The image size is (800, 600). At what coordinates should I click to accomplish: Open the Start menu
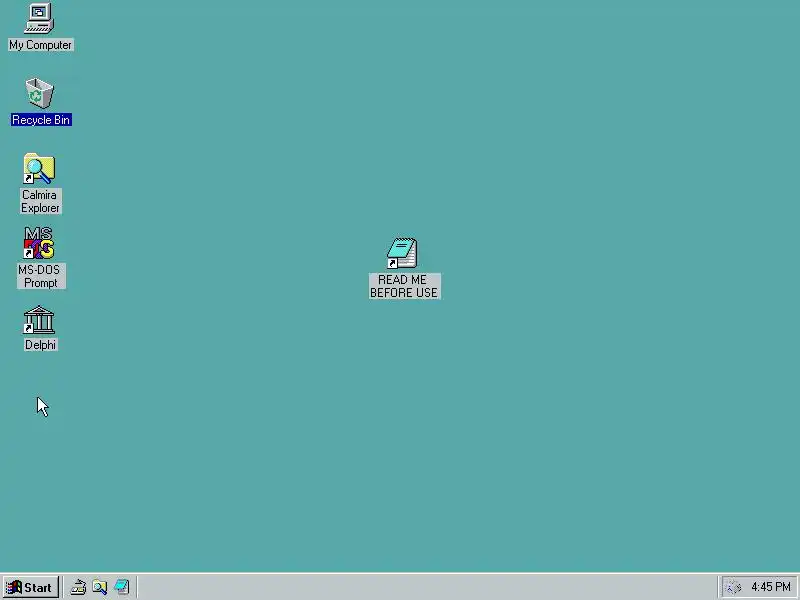pyautogui.click(x=30, y=587)
